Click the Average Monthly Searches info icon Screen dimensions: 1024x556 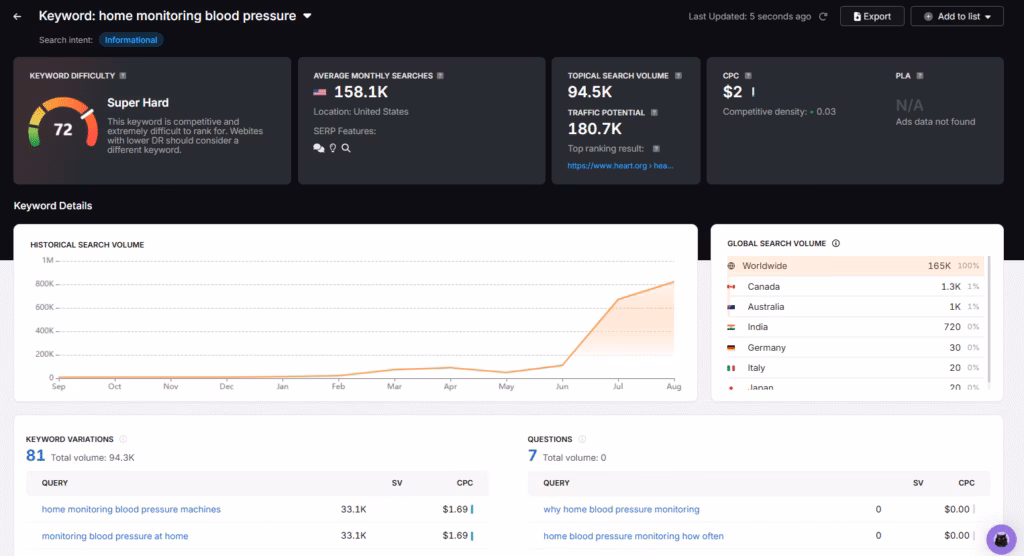tap(440, 75)
